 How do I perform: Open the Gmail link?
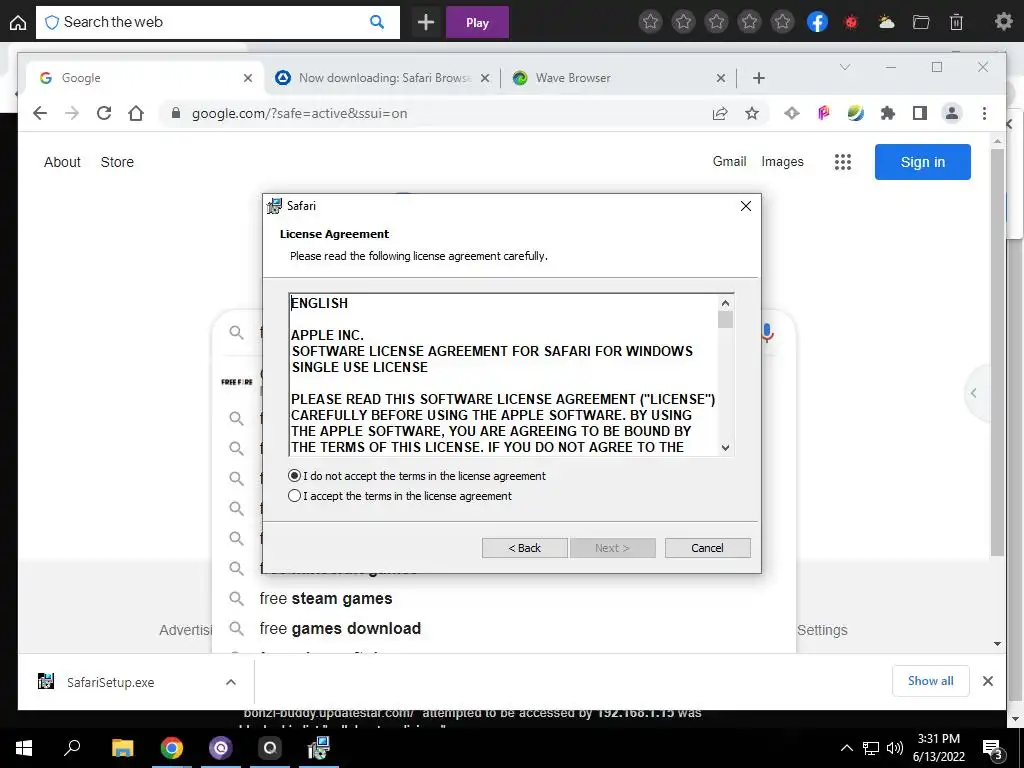pyautogui.click(x=729, y=161)
